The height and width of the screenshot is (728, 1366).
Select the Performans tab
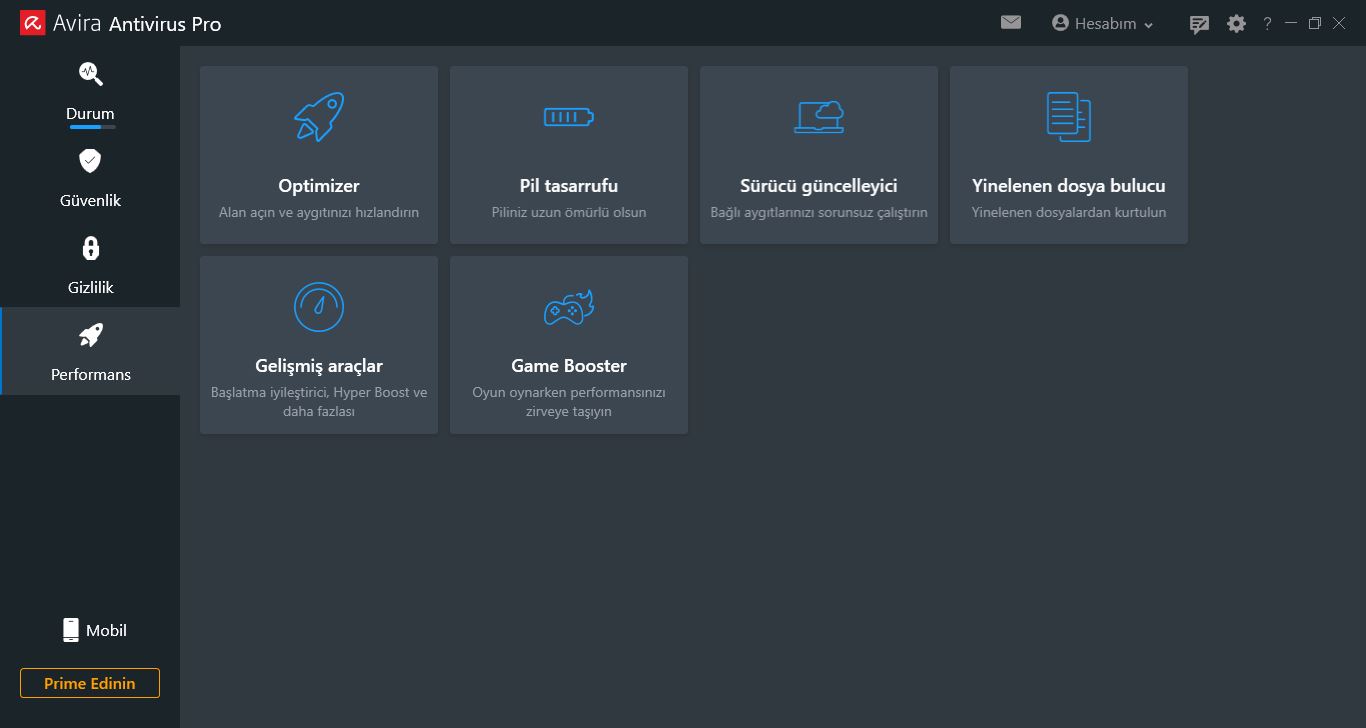pos(90,351)
